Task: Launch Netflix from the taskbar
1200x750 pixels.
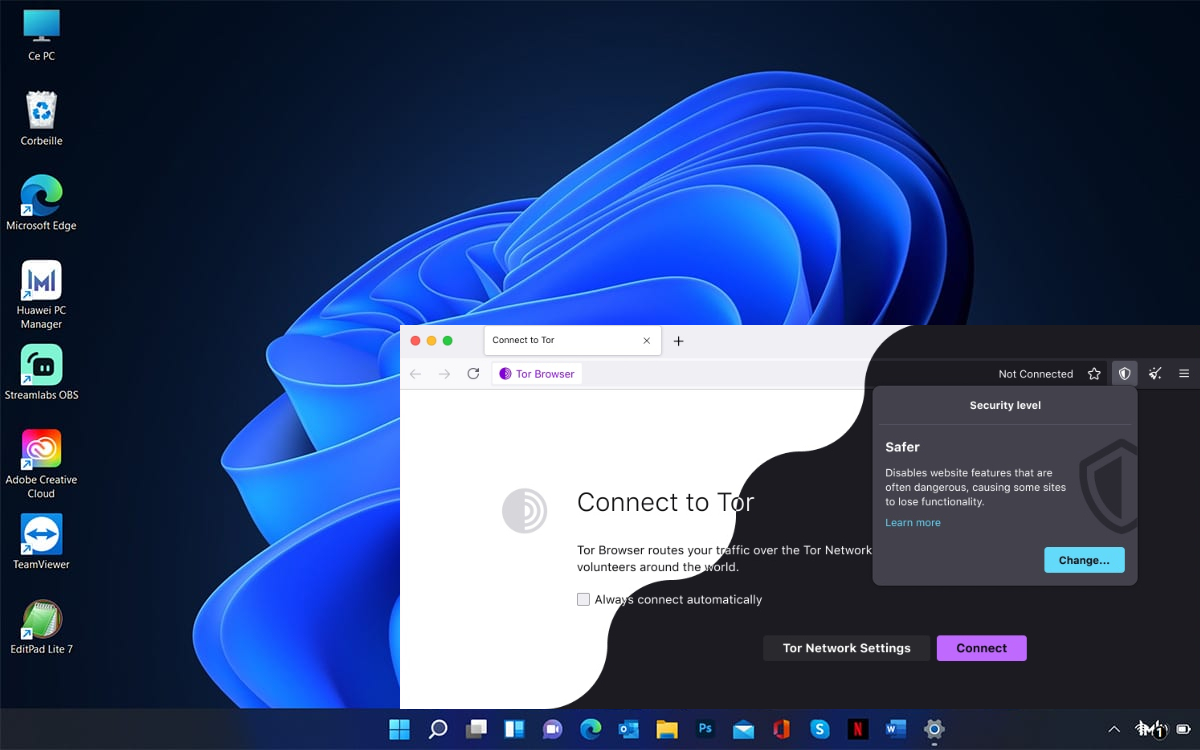Action: (x=858, y=729)
